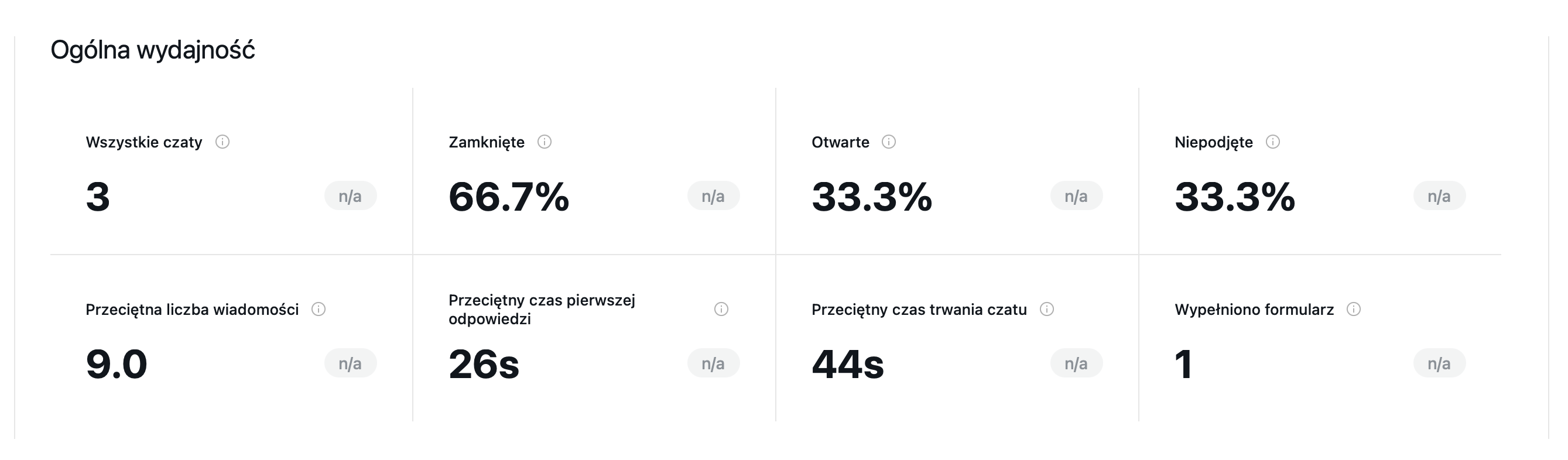1568x460 pixels.
Task: Click n/a badge in Wypełniono formularz card
Action: tap(1440, 363)
